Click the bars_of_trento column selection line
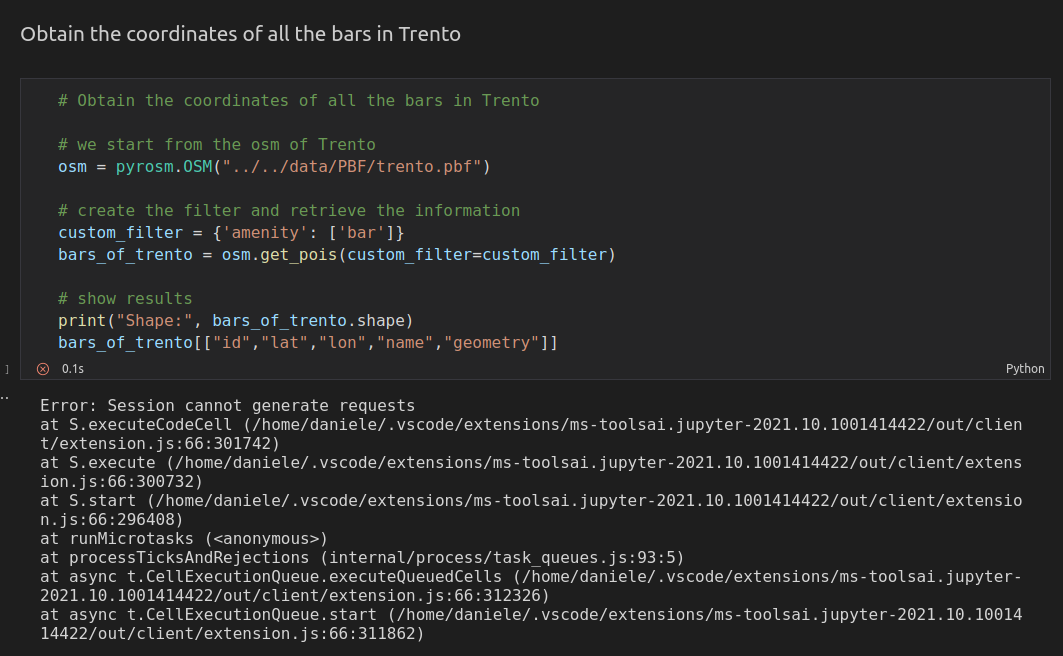 click(308, 343)
